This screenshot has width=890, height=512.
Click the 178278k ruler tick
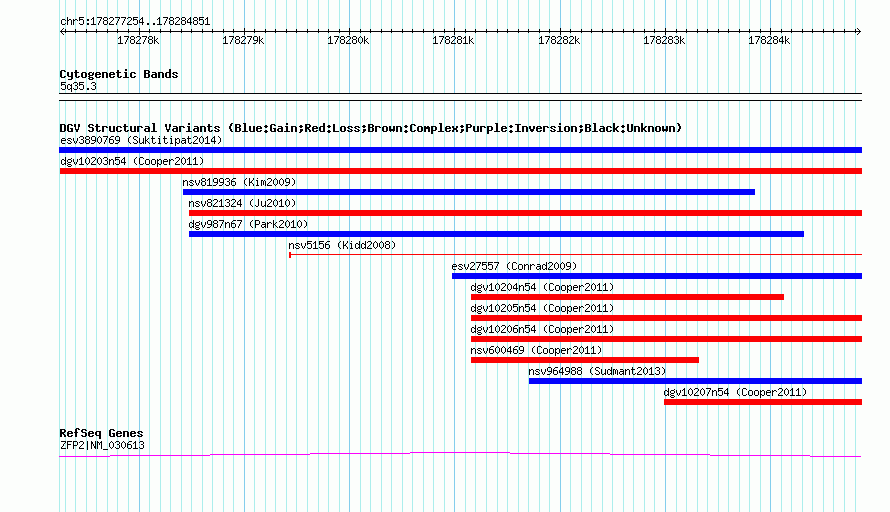click(138, 40)
